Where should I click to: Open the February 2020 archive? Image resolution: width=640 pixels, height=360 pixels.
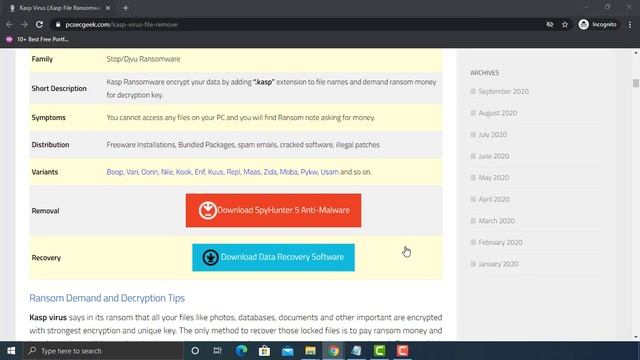point(500,242)
